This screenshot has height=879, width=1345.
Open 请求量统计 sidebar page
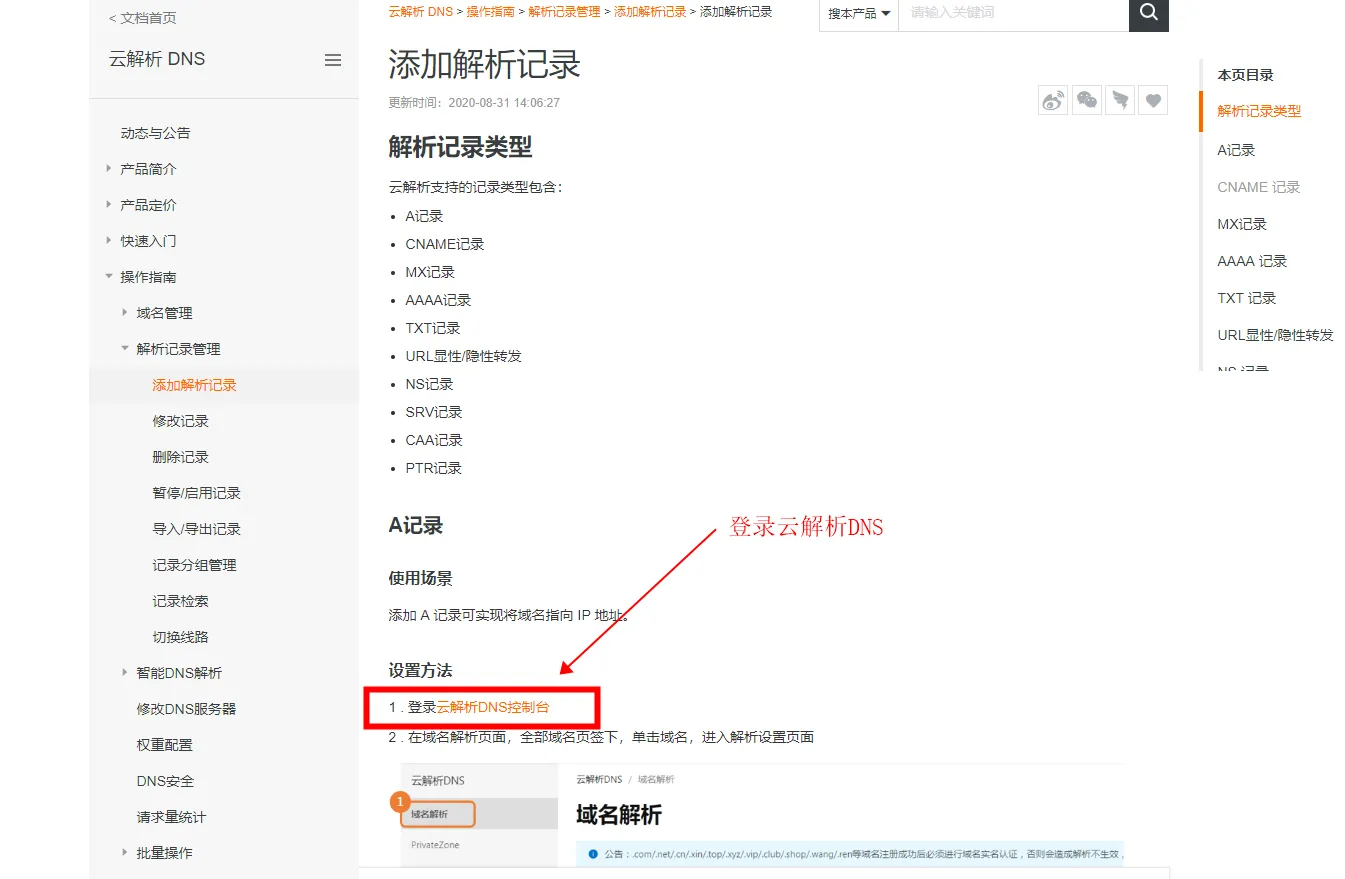[x=171, y=817]
